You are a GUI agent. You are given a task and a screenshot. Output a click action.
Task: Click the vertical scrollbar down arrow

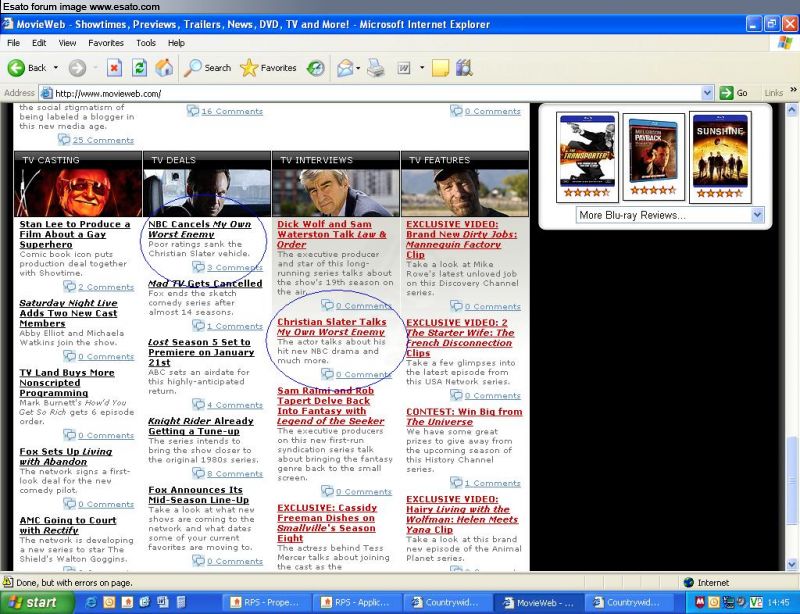click(792, 564)
